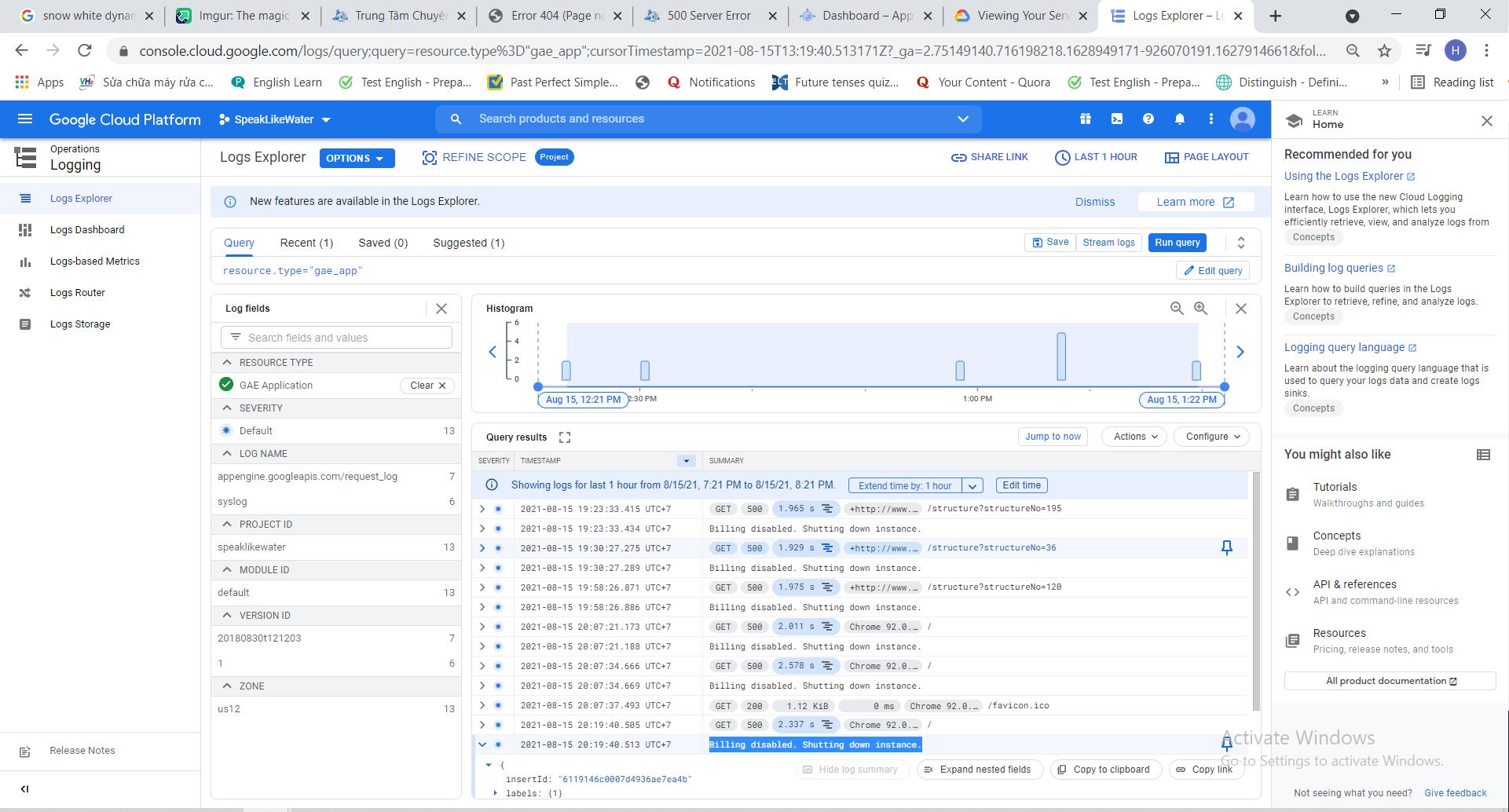Dismiss the new features banner

point(1095,202)
